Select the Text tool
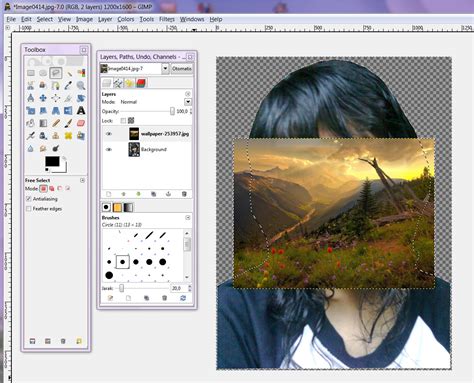Viewport: 474px width, 383px height. click(81, 111)
